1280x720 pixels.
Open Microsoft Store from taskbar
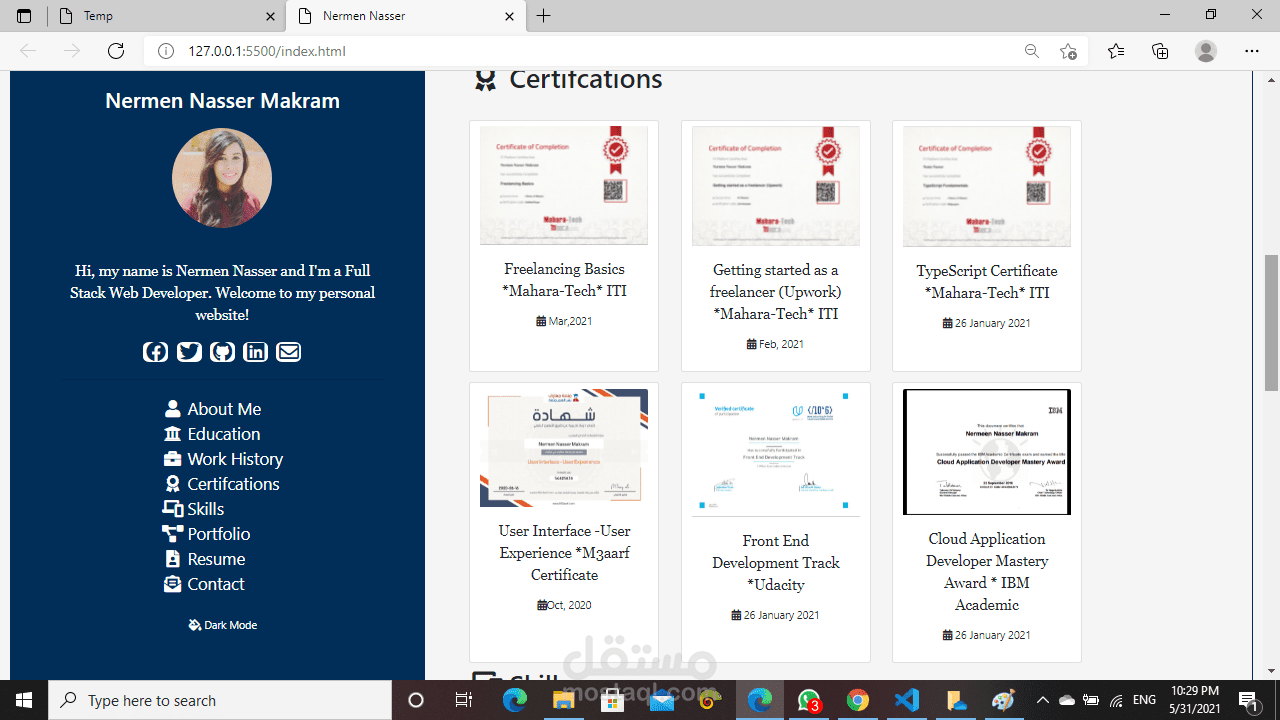coord(613,700)
